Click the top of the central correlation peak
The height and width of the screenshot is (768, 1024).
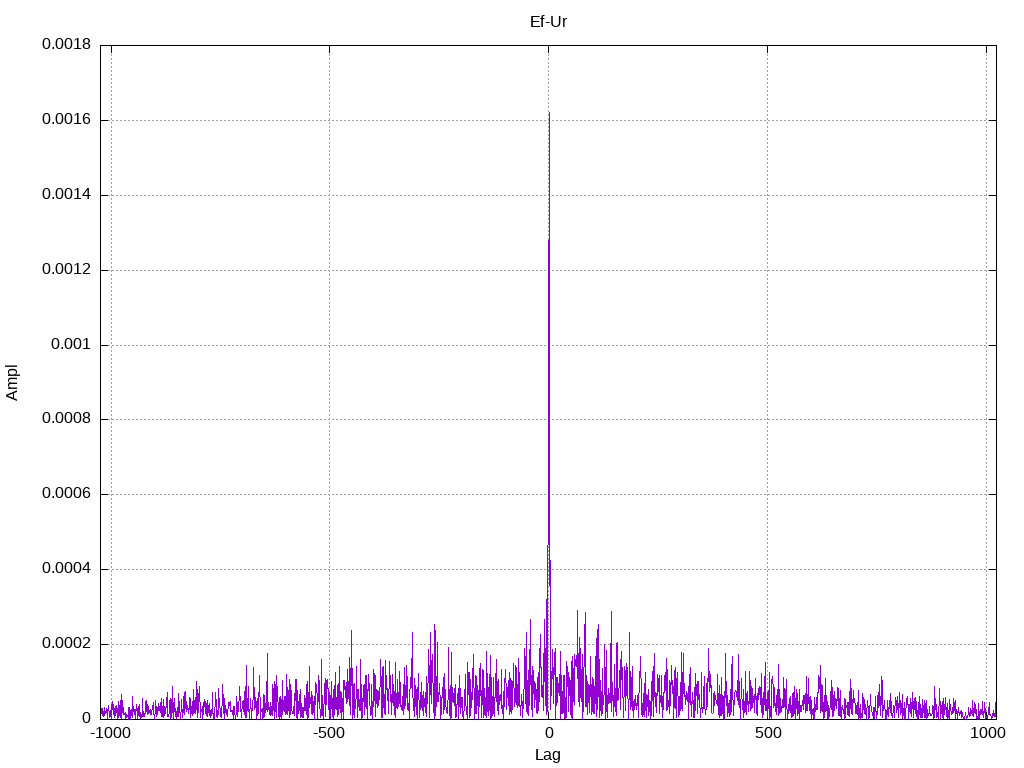pos(549,113)
